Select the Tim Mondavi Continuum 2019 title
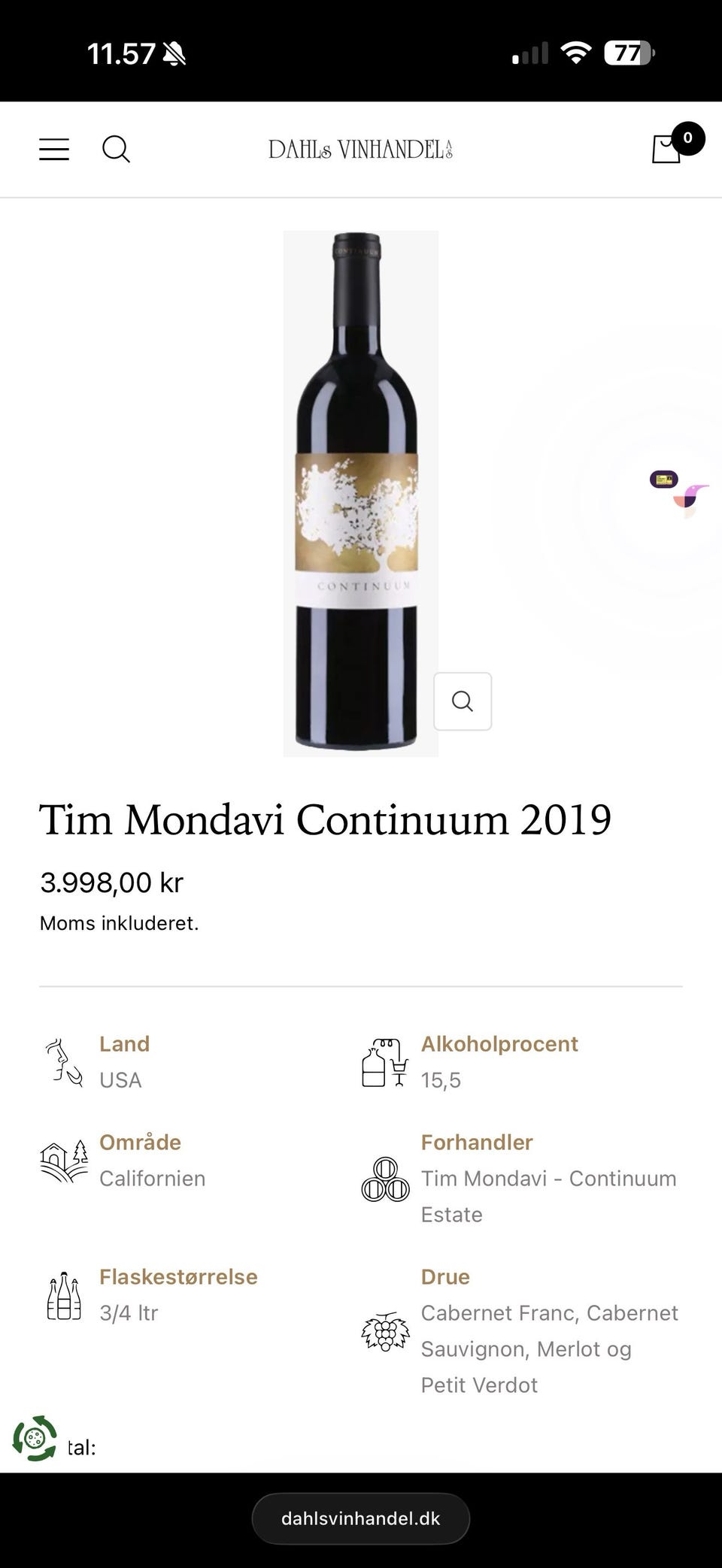The width and height of the screenshot is (722, 1568). pos(325,819)
